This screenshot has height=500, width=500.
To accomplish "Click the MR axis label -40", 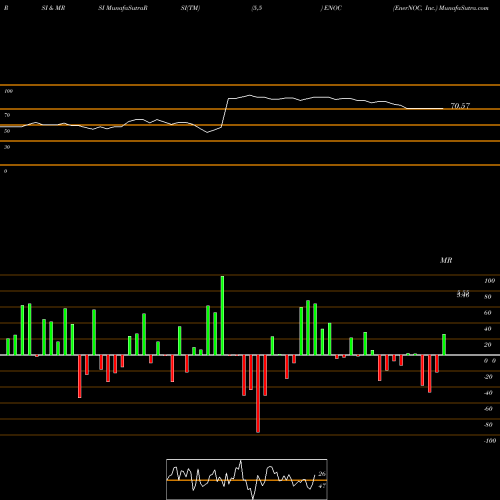I will coord(488,393).
